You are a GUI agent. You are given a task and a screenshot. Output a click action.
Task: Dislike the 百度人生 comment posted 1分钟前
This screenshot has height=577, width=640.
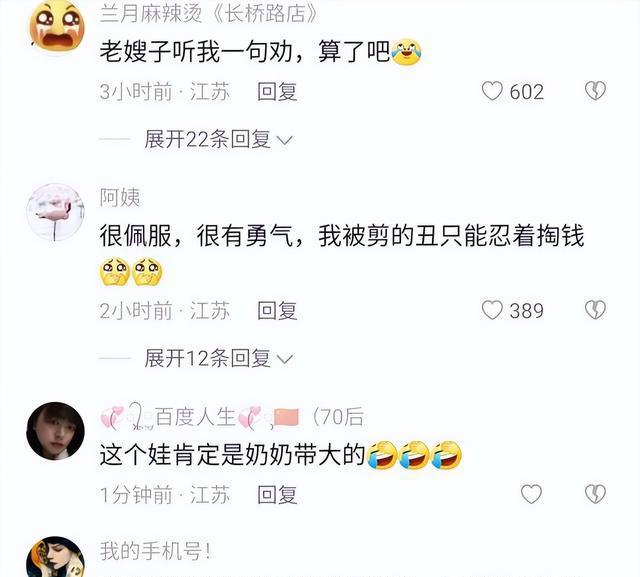point(596,494)
